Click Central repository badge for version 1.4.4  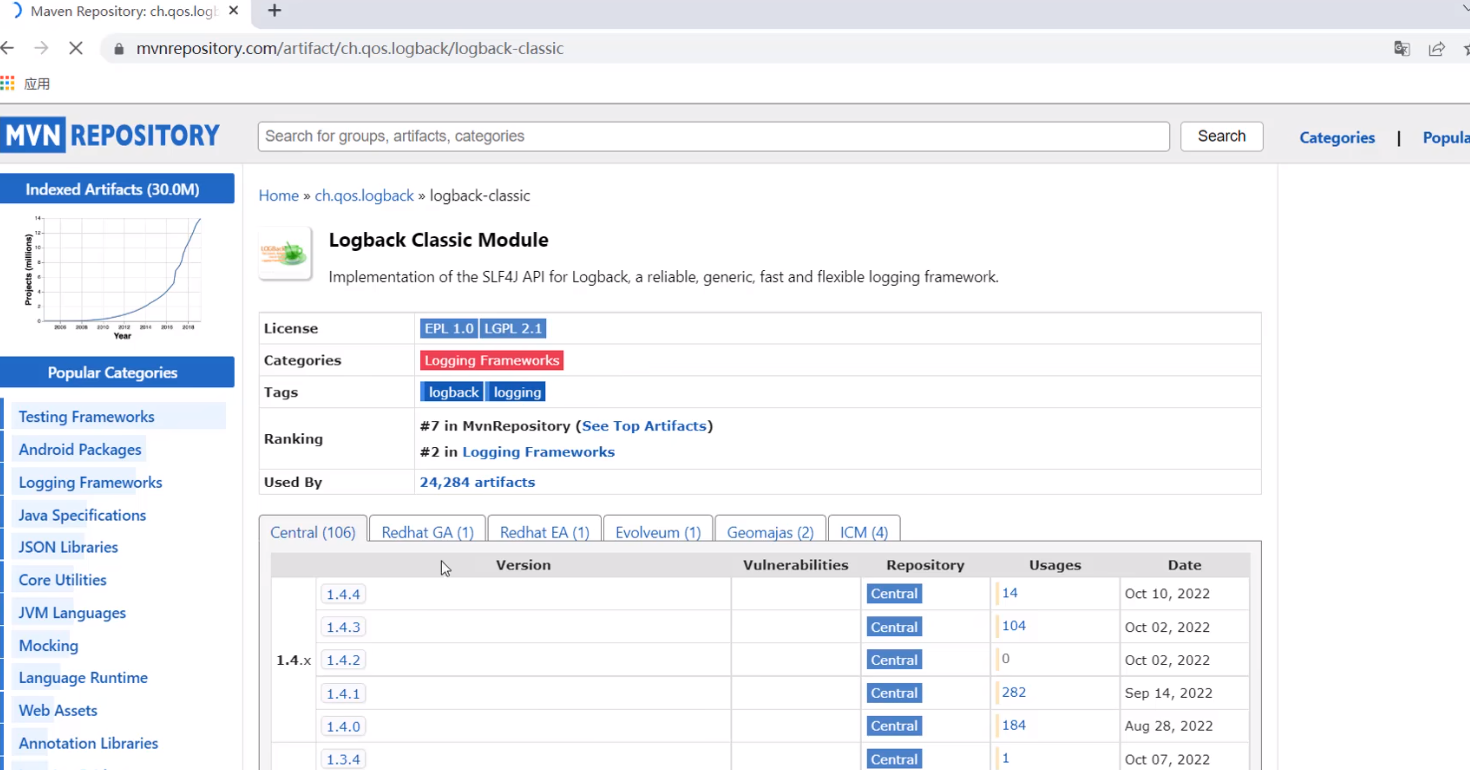pos(894,594)
